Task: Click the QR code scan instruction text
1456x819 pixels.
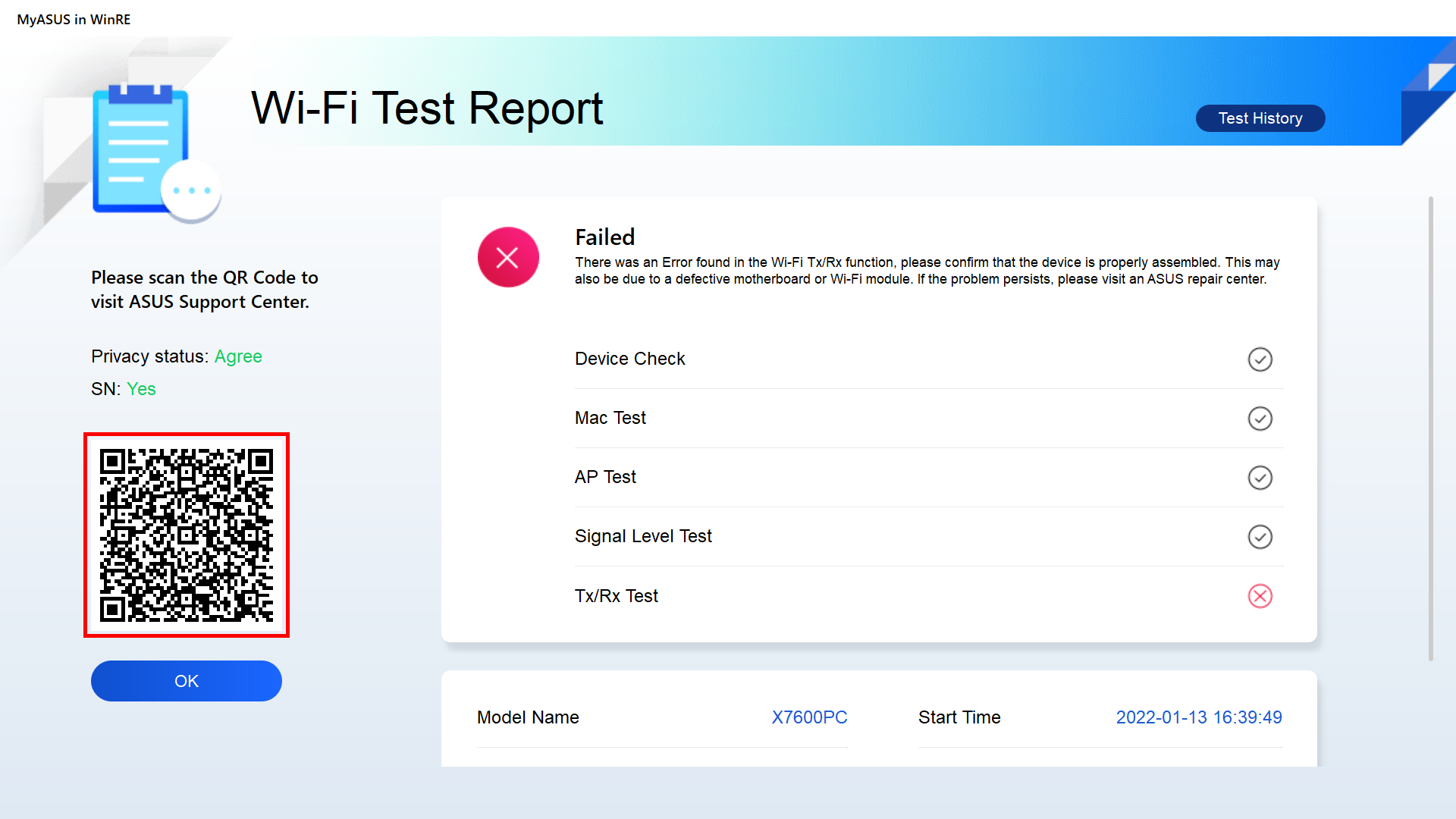Action: click(205, 290)
